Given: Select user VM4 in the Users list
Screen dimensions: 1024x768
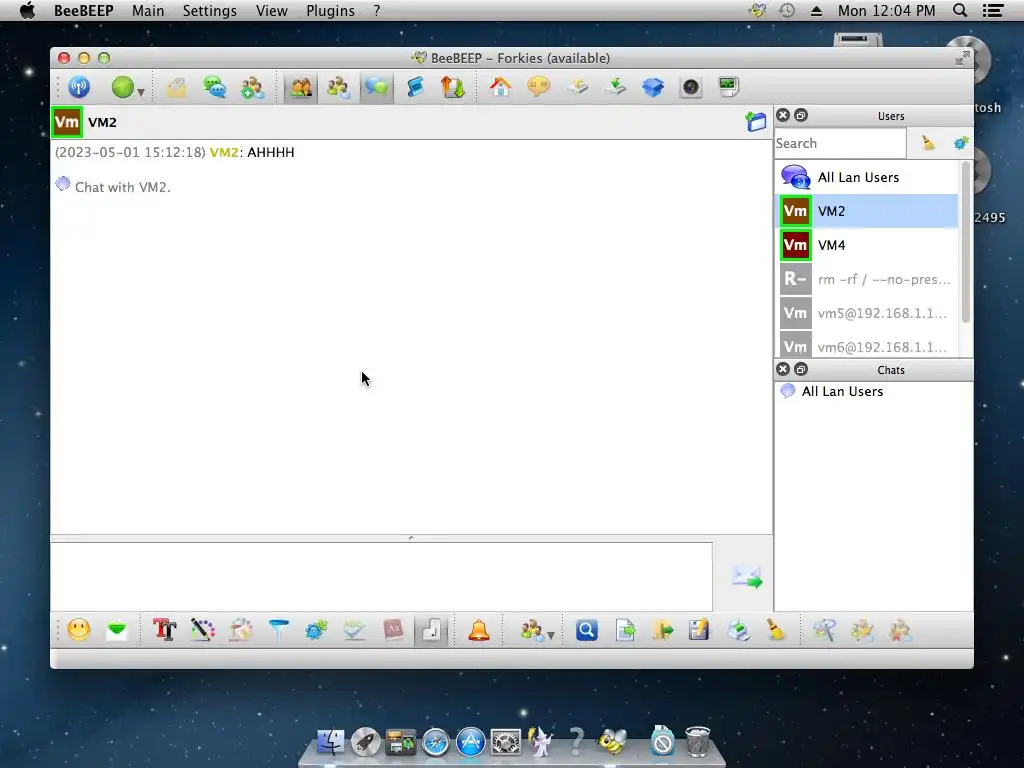Looking at the screenshot, I should [x=867, y=245].
